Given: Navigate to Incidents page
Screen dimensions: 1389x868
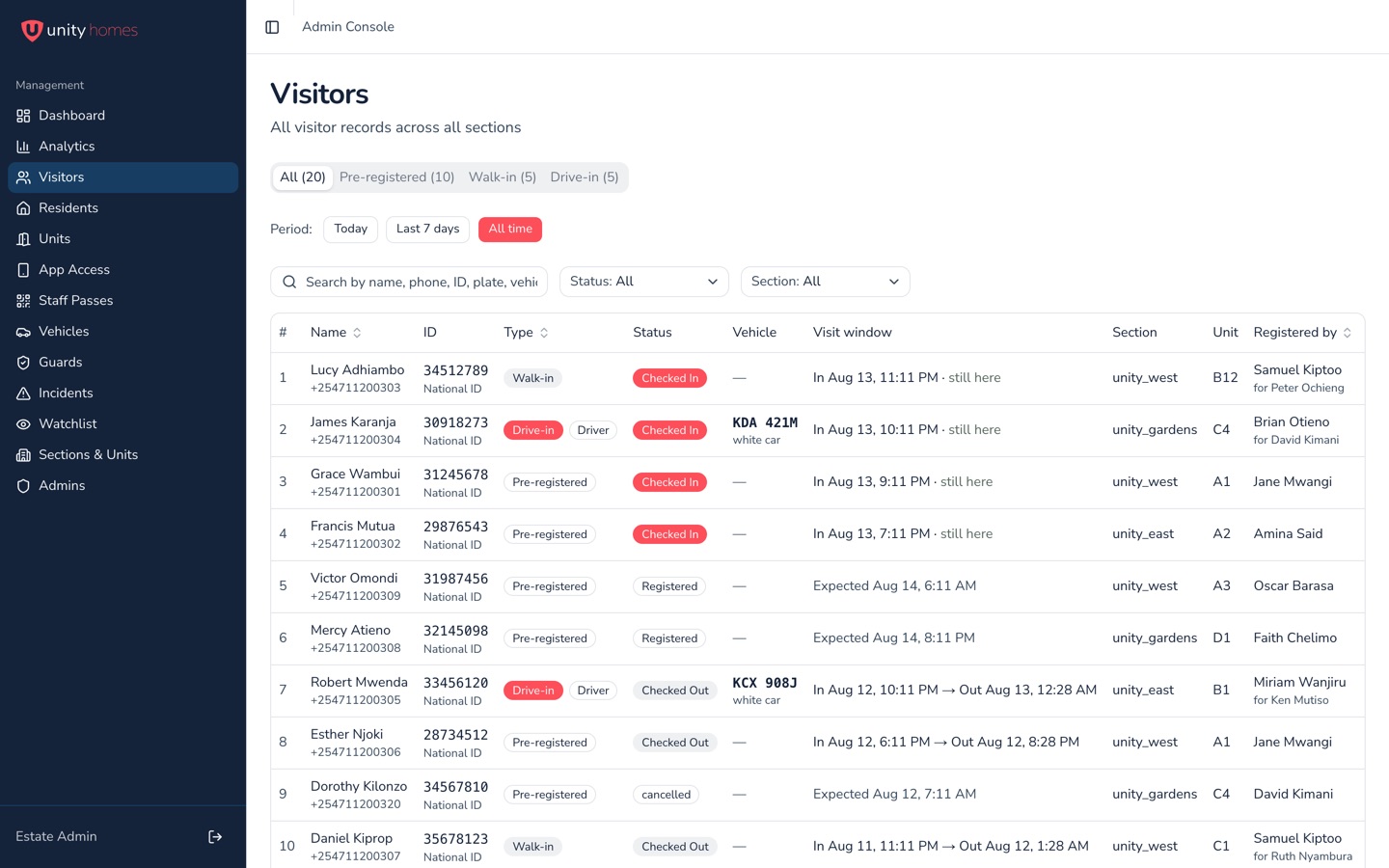Looking at the screenshot, I should pos(123,393).
